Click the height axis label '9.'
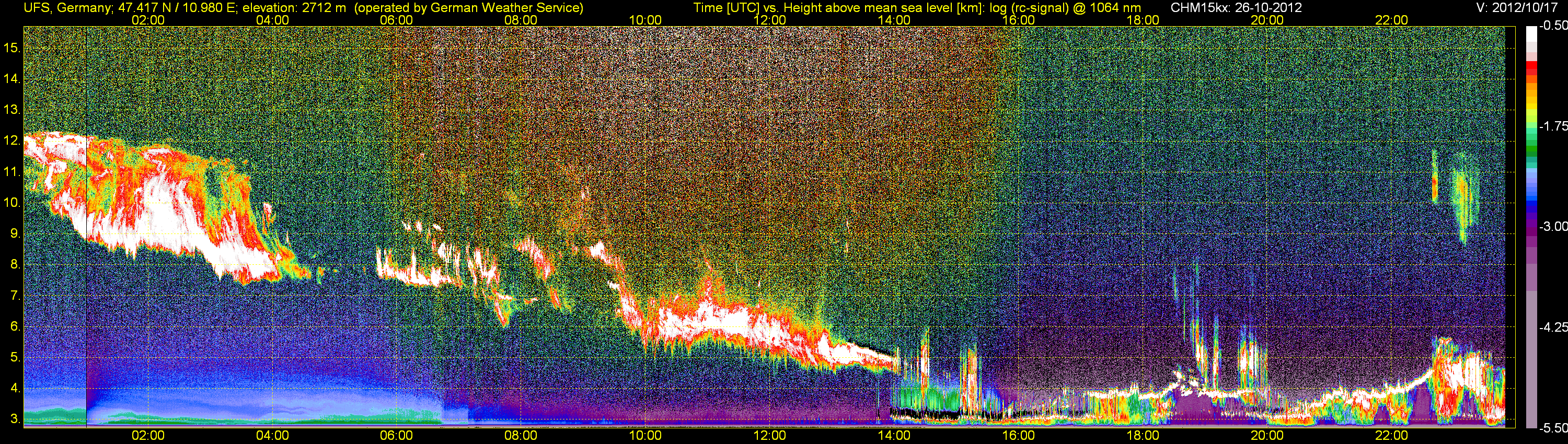Image resolution: width=1568 pixels, height=444 pixels. tap(15, 233)
